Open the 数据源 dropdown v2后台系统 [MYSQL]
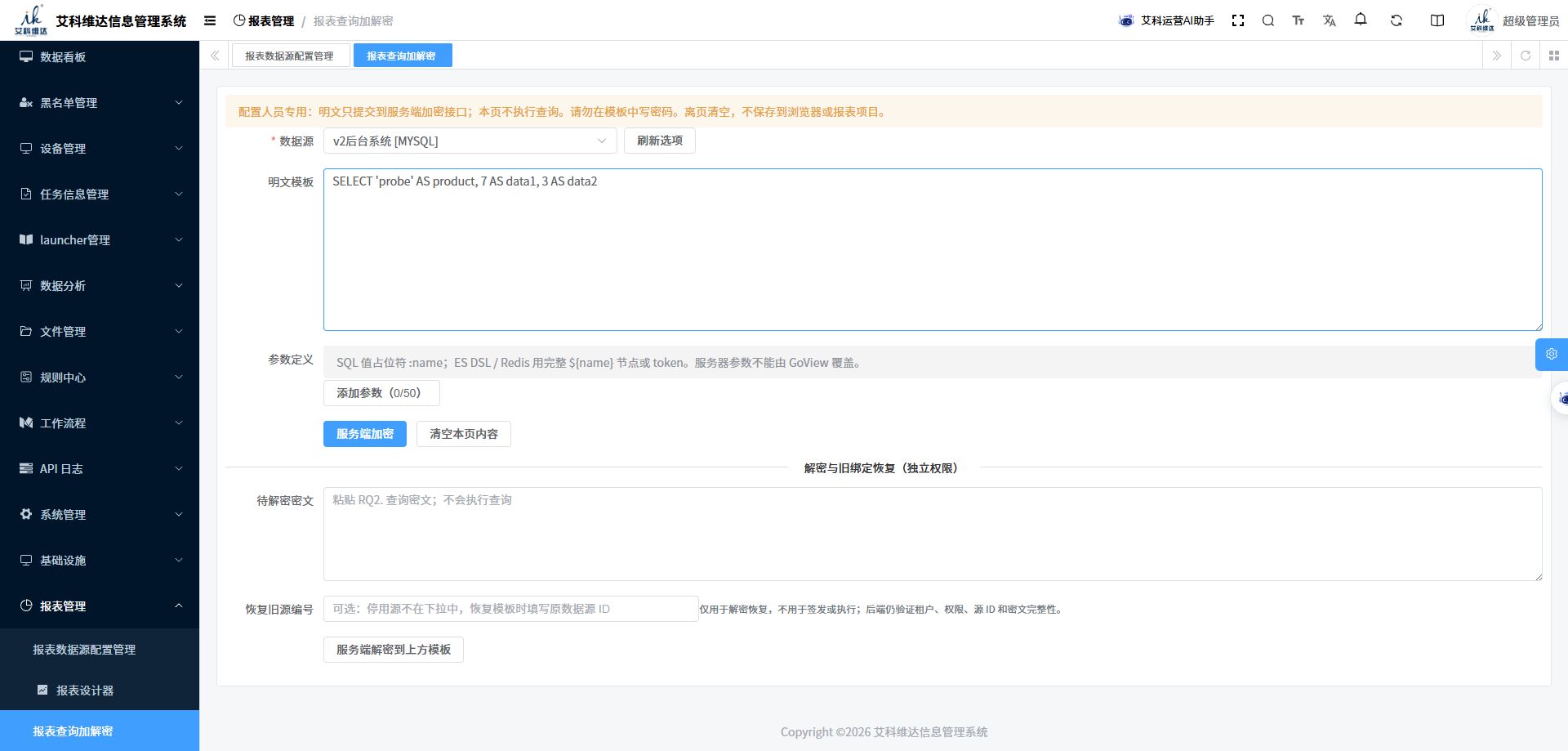 [470, 141]
